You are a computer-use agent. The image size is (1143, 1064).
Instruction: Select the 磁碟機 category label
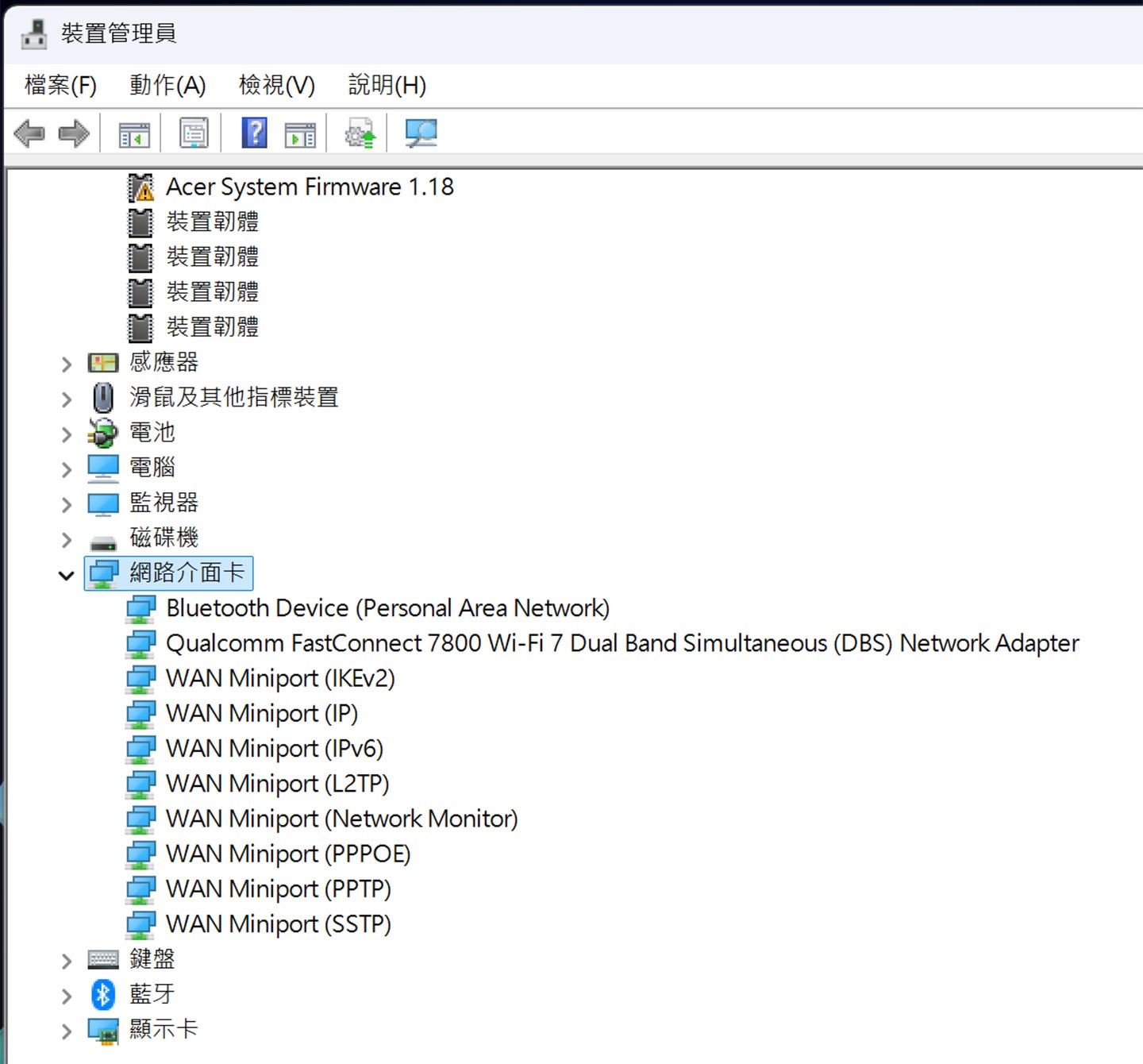164,538
